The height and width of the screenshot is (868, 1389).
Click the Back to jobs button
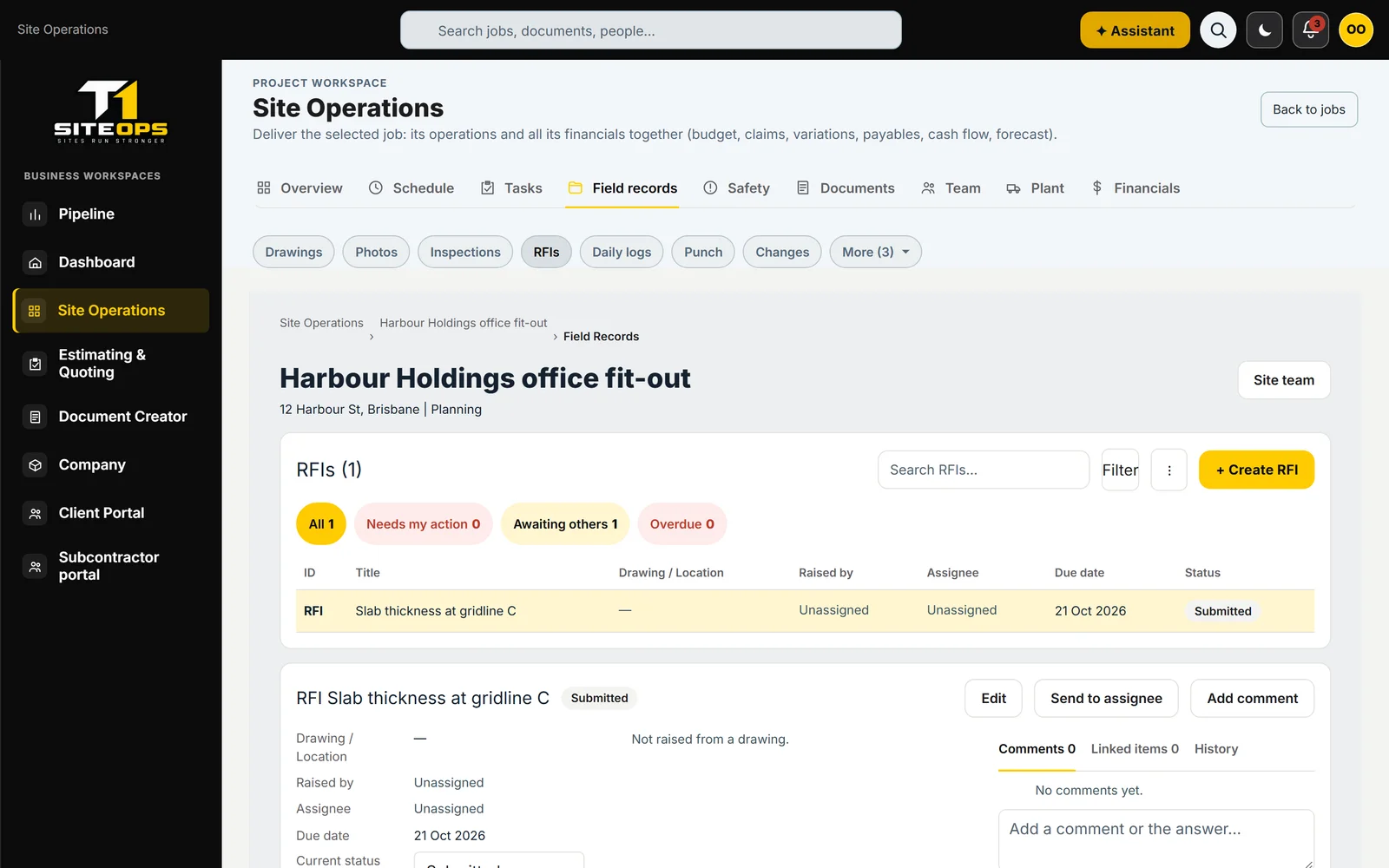(x=1309, y=109)
